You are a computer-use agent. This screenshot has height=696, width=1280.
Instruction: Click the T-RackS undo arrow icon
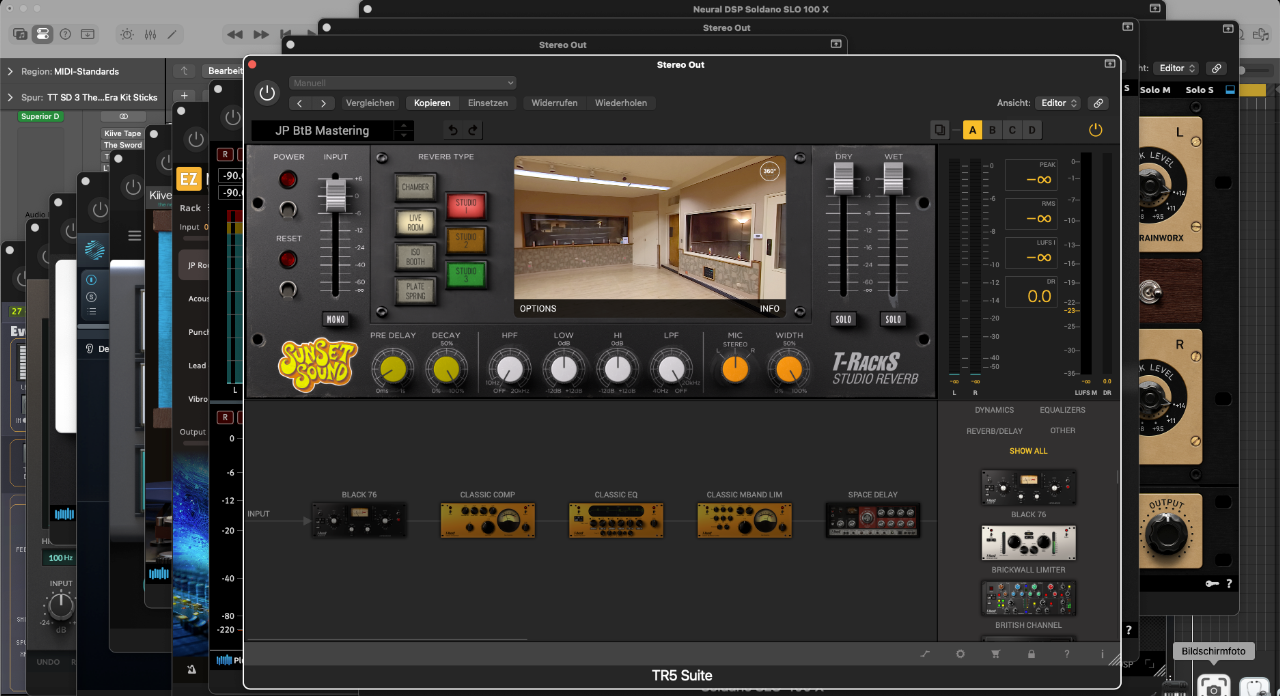coord(453,130)
